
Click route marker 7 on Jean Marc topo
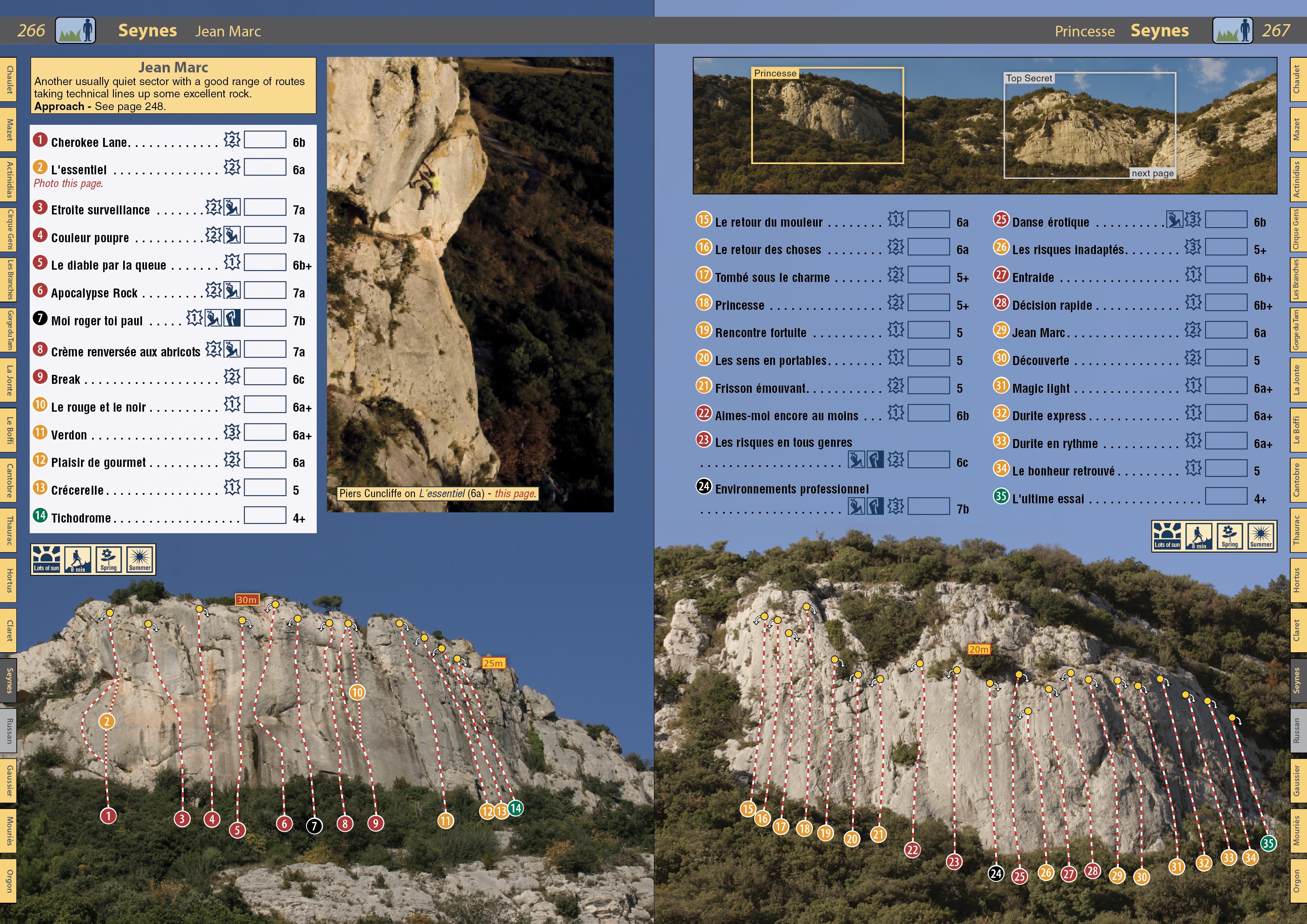point(314,825)
